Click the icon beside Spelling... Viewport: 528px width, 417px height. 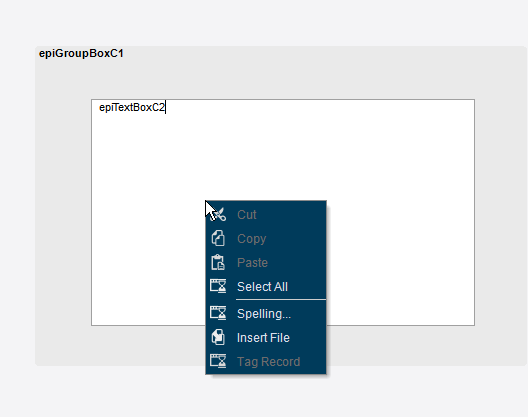click(x=218, y=313)
